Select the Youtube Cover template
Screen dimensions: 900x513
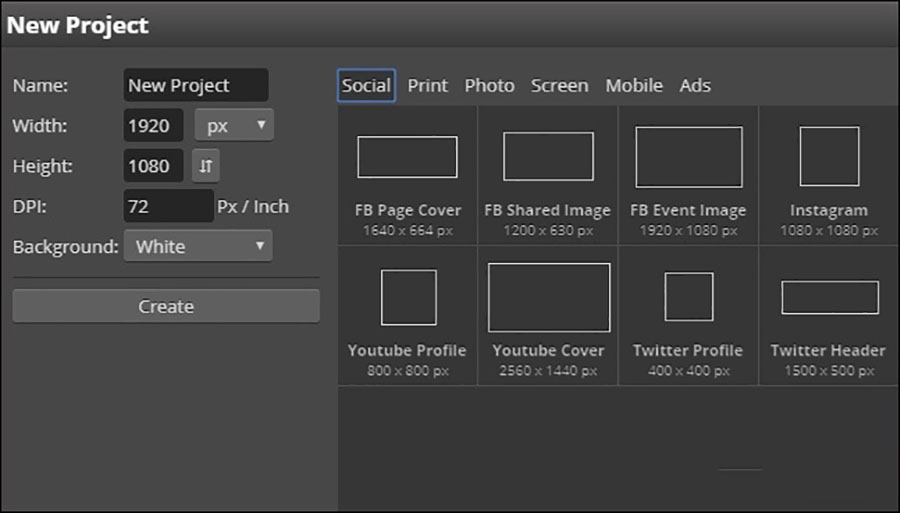click(x=548, y=315)
